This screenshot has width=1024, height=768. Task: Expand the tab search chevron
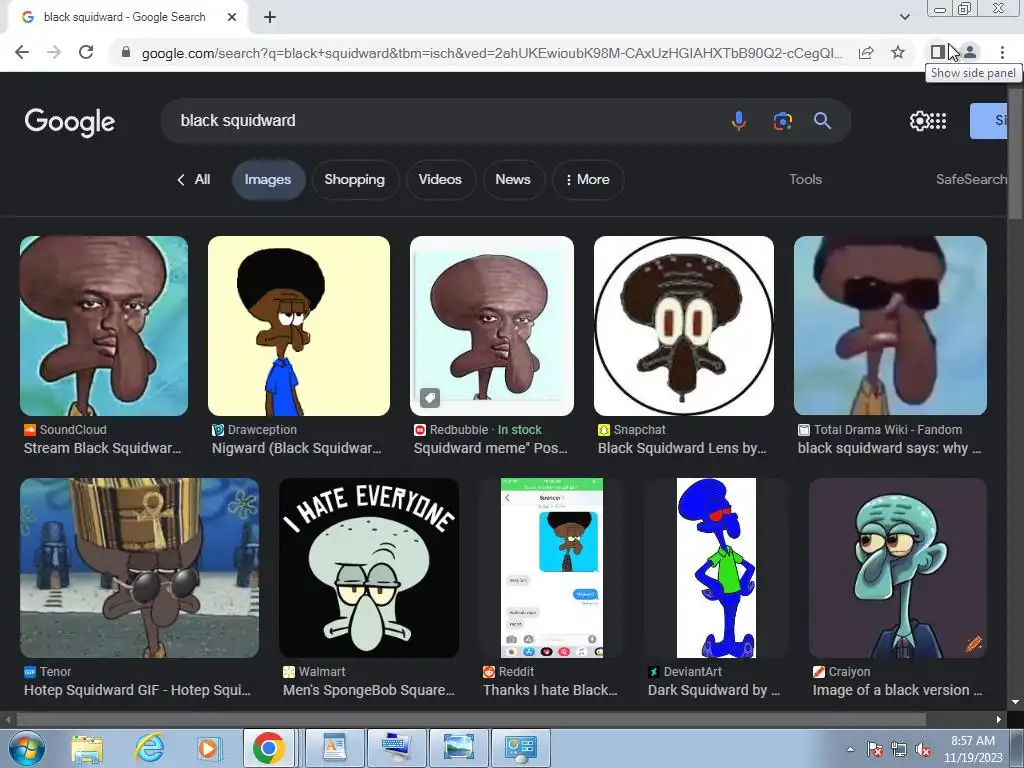click(904, 17)
